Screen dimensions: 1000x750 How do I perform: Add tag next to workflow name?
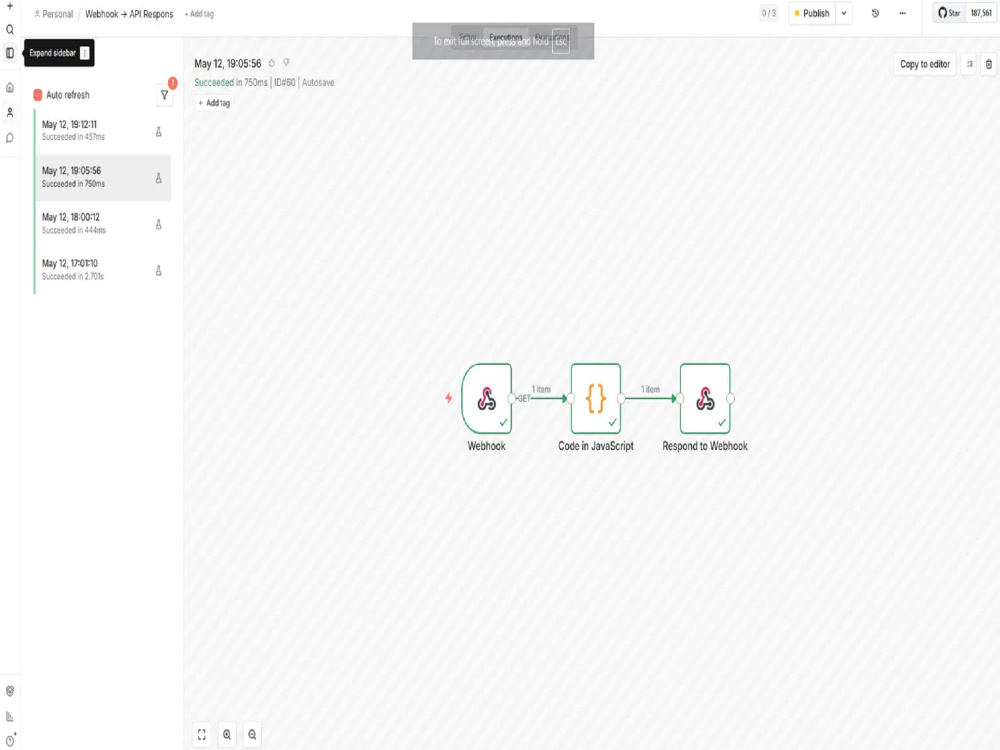(x=199, y=14)
